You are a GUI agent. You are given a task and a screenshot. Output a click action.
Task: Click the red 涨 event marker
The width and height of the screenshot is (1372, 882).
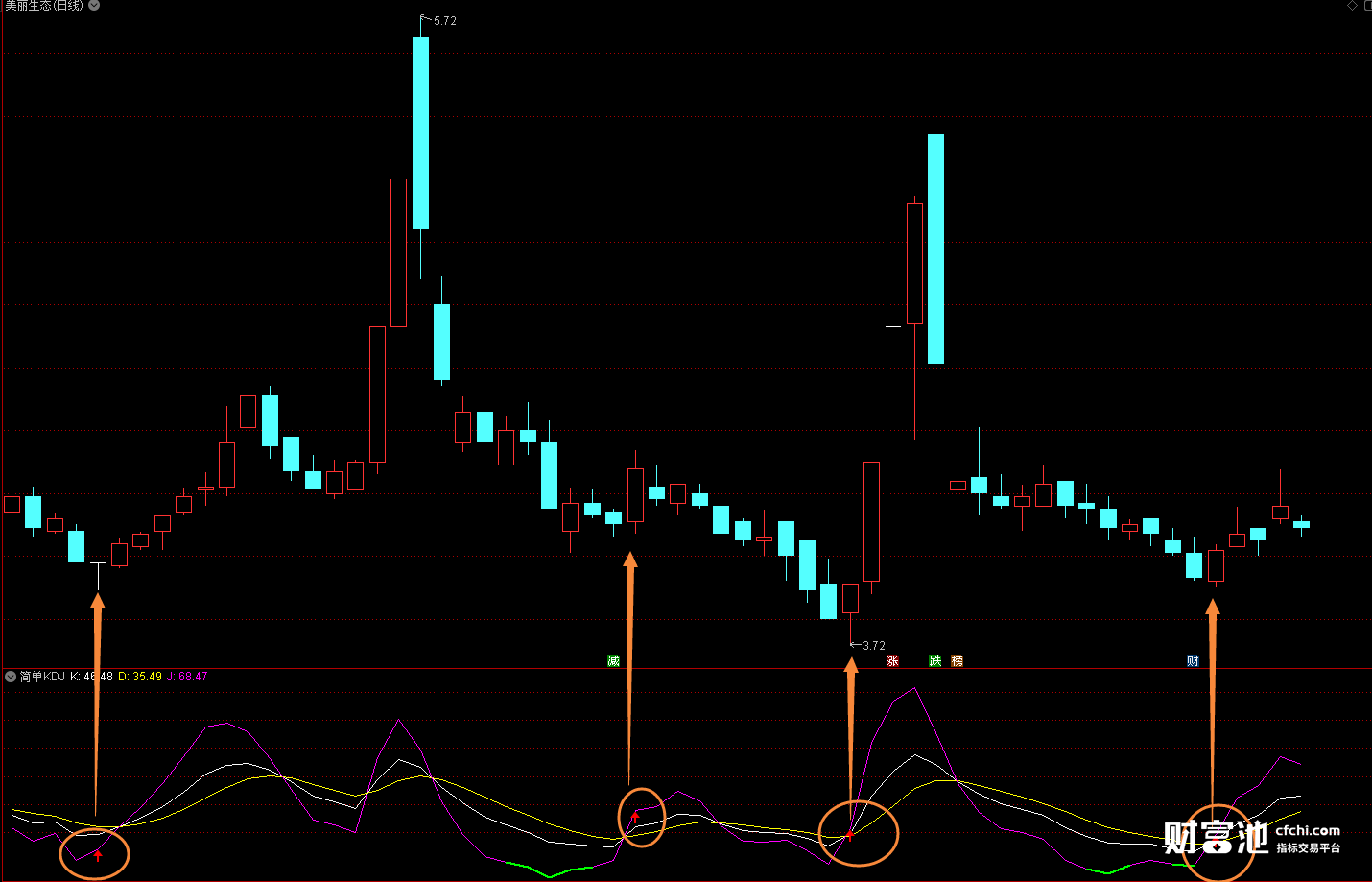pos(893,661)
